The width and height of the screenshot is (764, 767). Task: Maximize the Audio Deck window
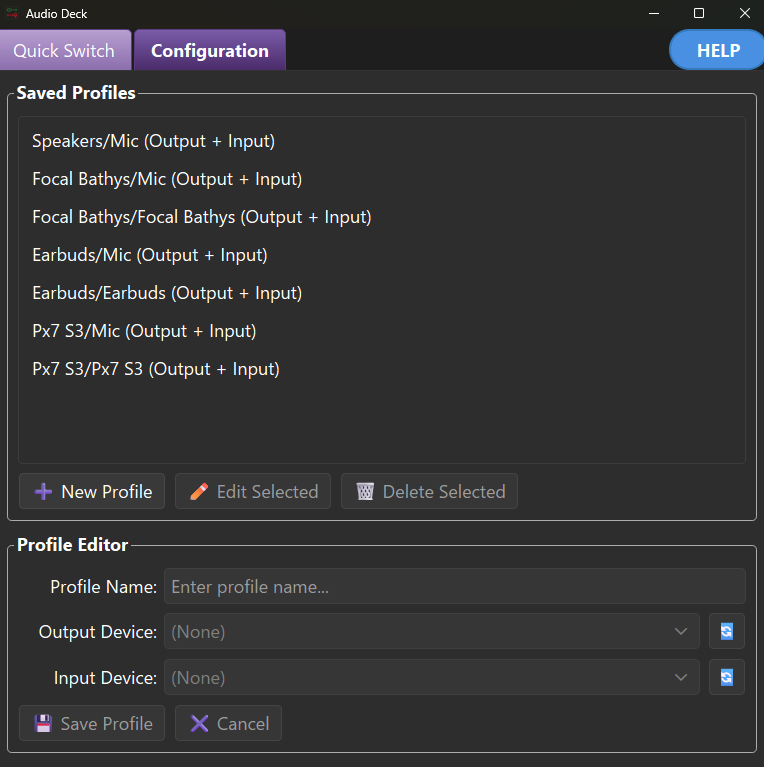click(x=699, y=13)
